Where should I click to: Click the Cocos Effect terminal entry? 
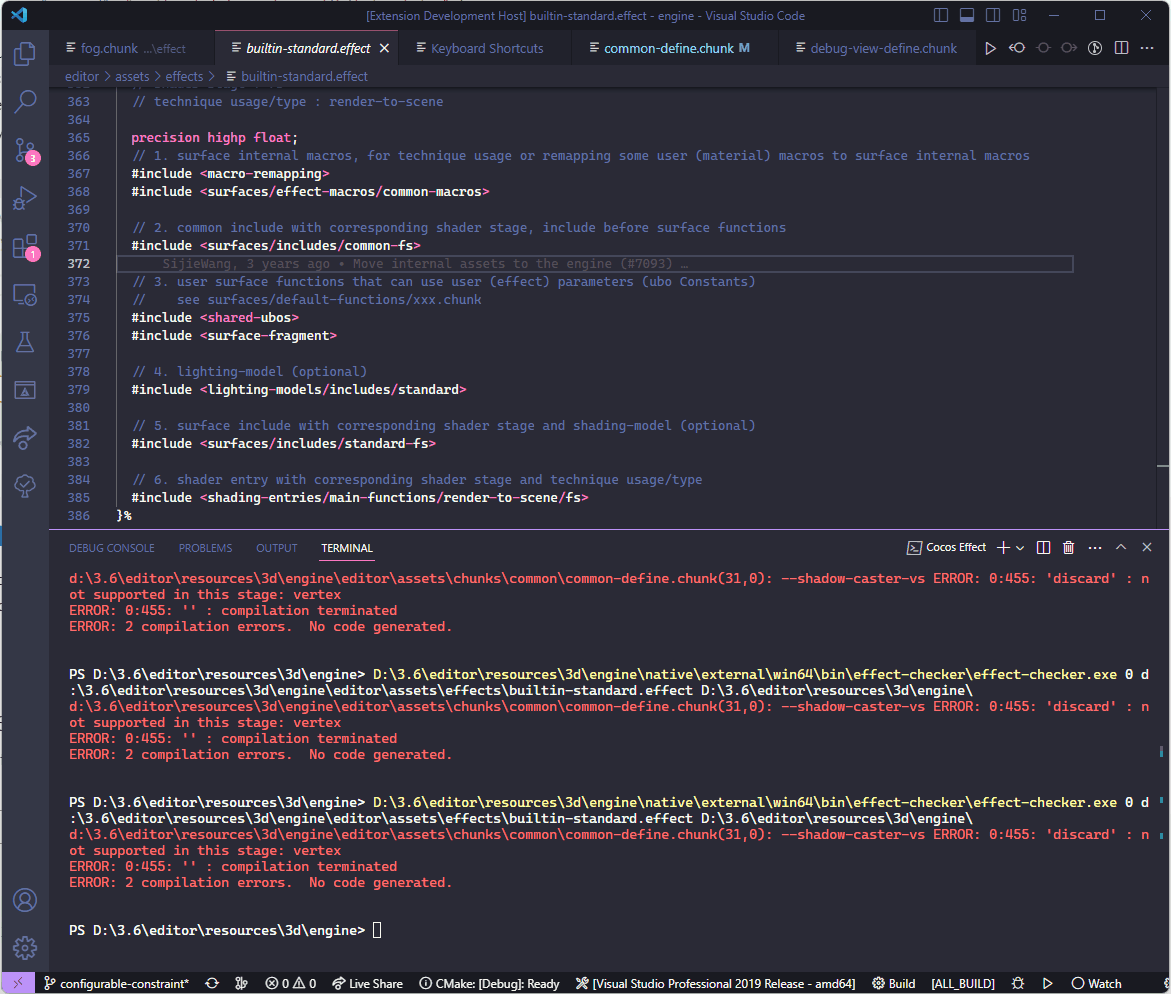(946, 547)
